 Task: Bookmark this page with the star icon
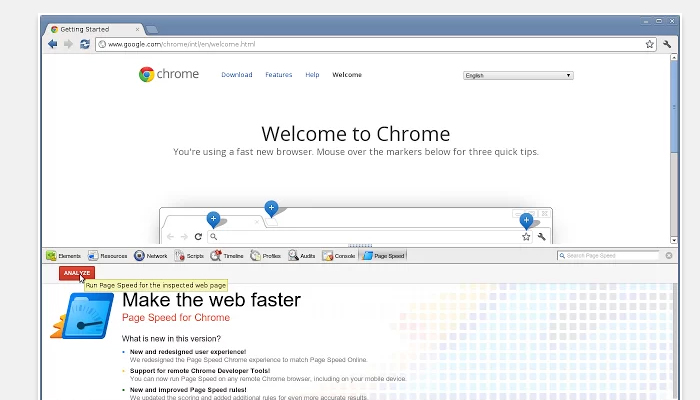tap(651, 44)
